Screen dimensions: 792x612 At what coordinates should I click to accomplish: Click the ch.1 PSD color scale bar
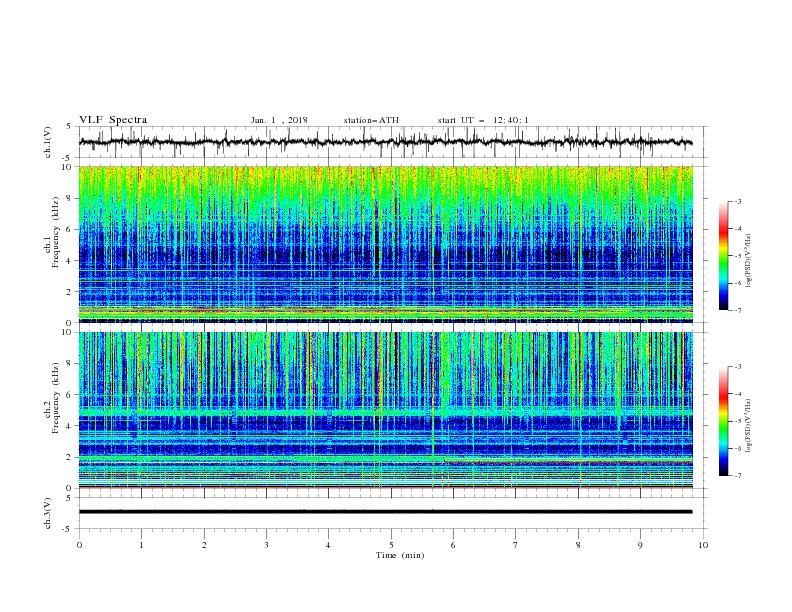pos(724,256)
